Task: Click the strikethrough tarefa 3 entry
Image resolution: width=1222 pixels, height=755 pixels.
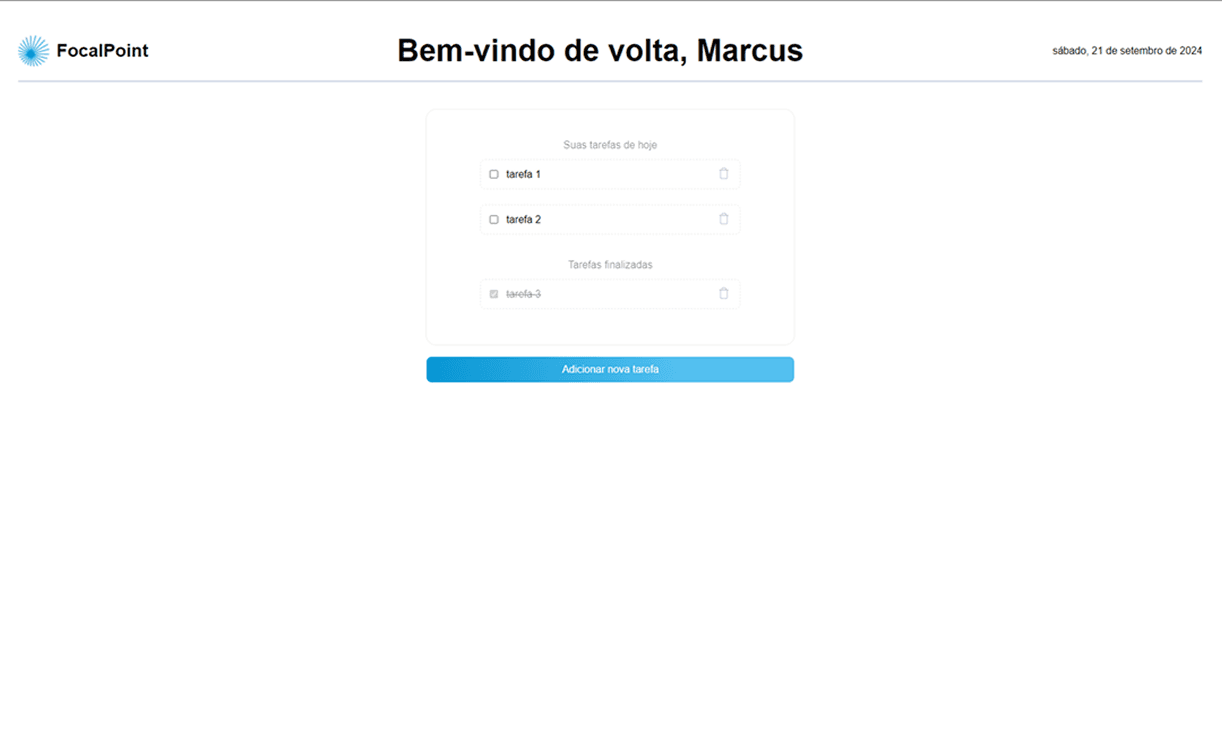Action: (x=524, y=294)
